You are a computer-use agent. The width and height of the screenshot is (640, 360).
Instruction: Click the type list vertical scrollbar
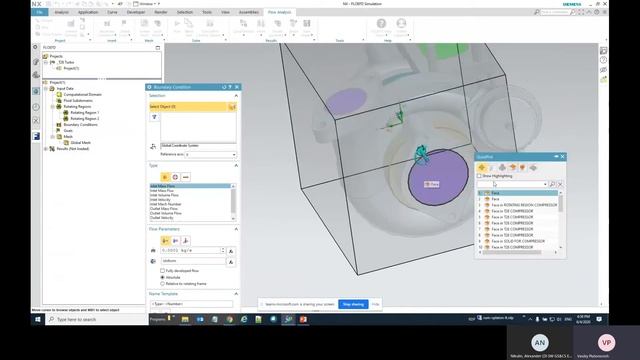click(x=233, y=202)
